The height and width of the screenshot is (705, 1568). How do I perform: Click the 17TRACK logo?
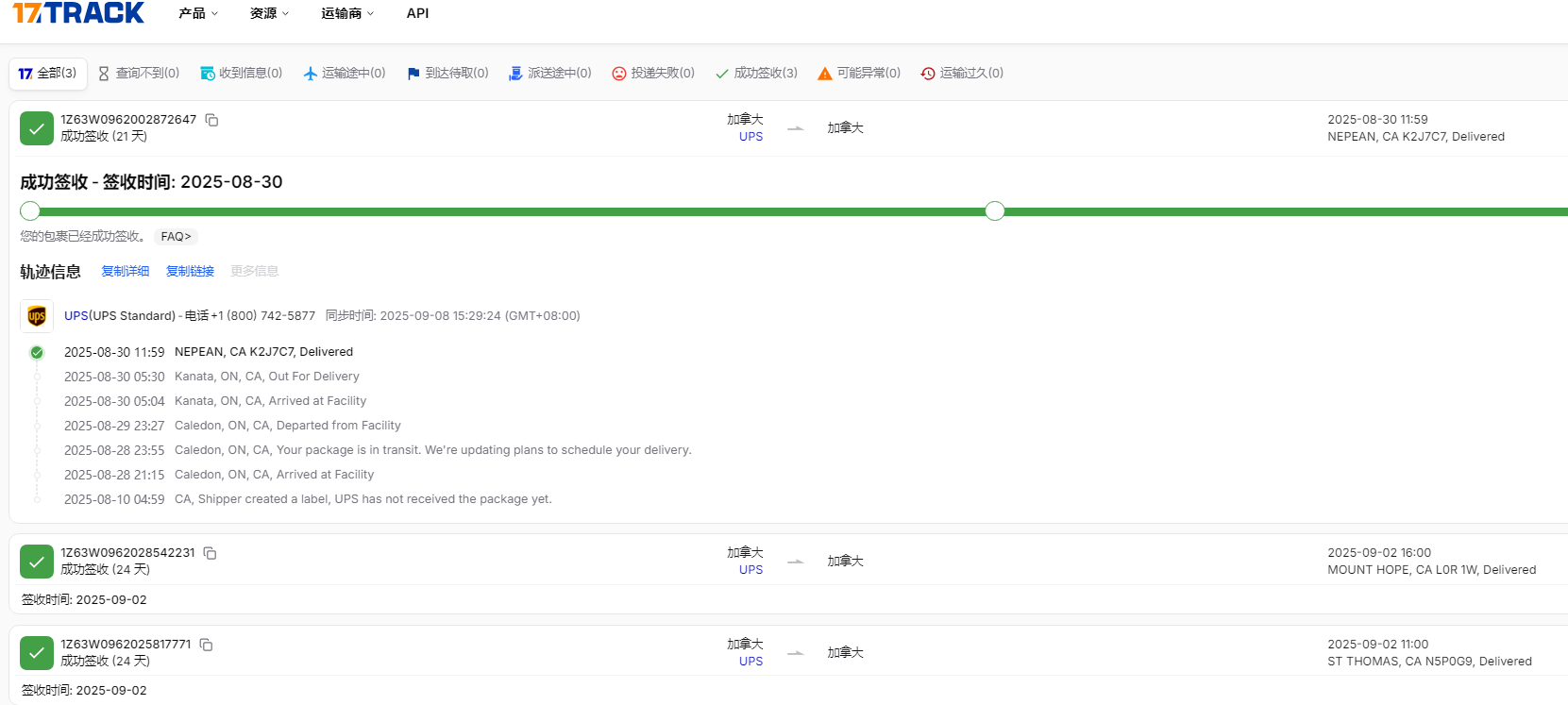[78, 13]
